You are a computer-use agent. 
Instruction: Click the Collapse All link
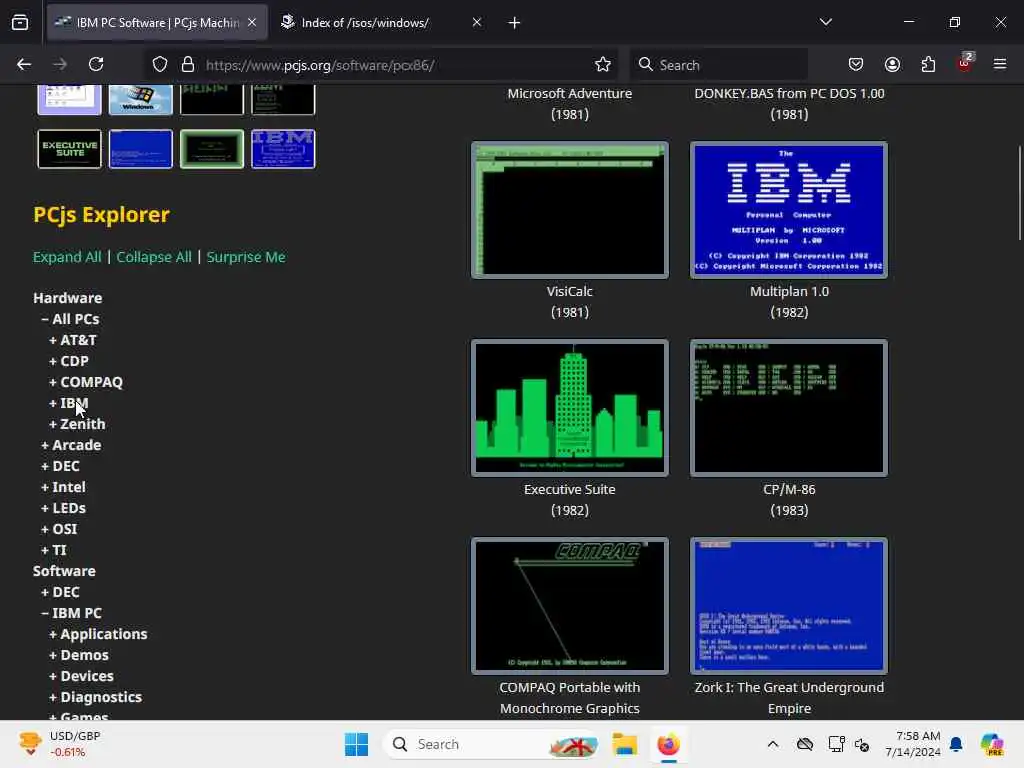(154, 257)
